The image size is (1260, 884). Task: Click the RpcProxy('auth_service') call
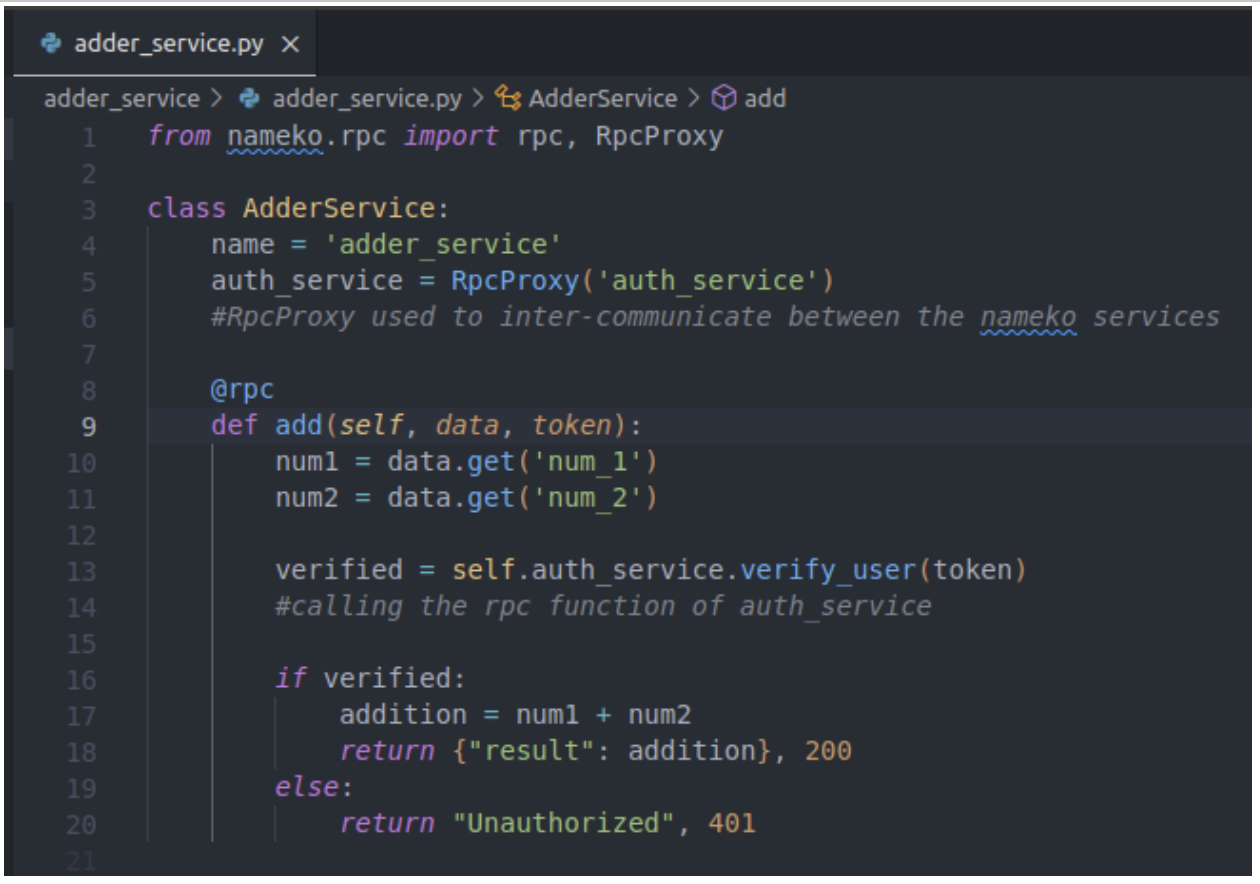[642, 282]
